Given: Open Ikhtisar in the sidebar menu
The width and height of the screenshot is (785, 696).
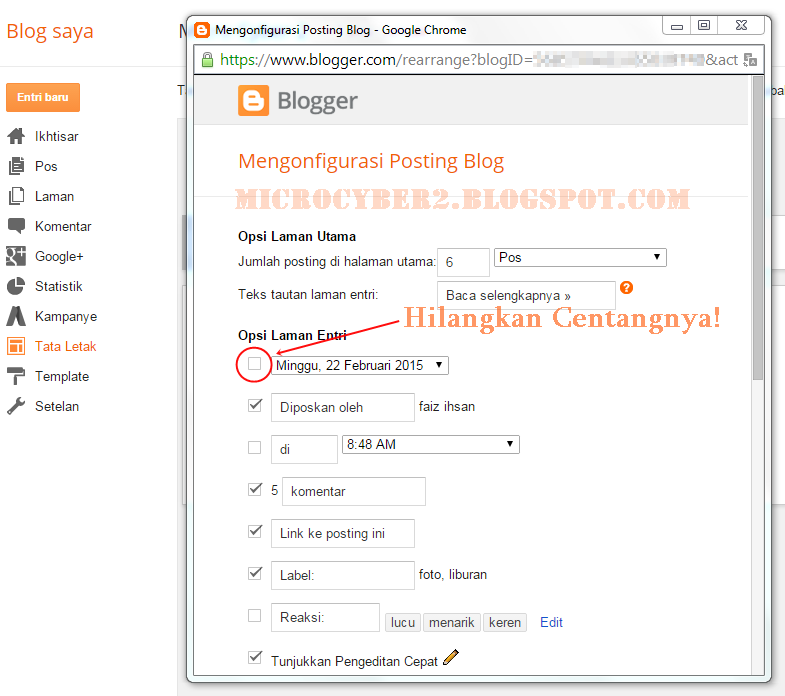Looking at the screenshot, I should click(57, 136).
